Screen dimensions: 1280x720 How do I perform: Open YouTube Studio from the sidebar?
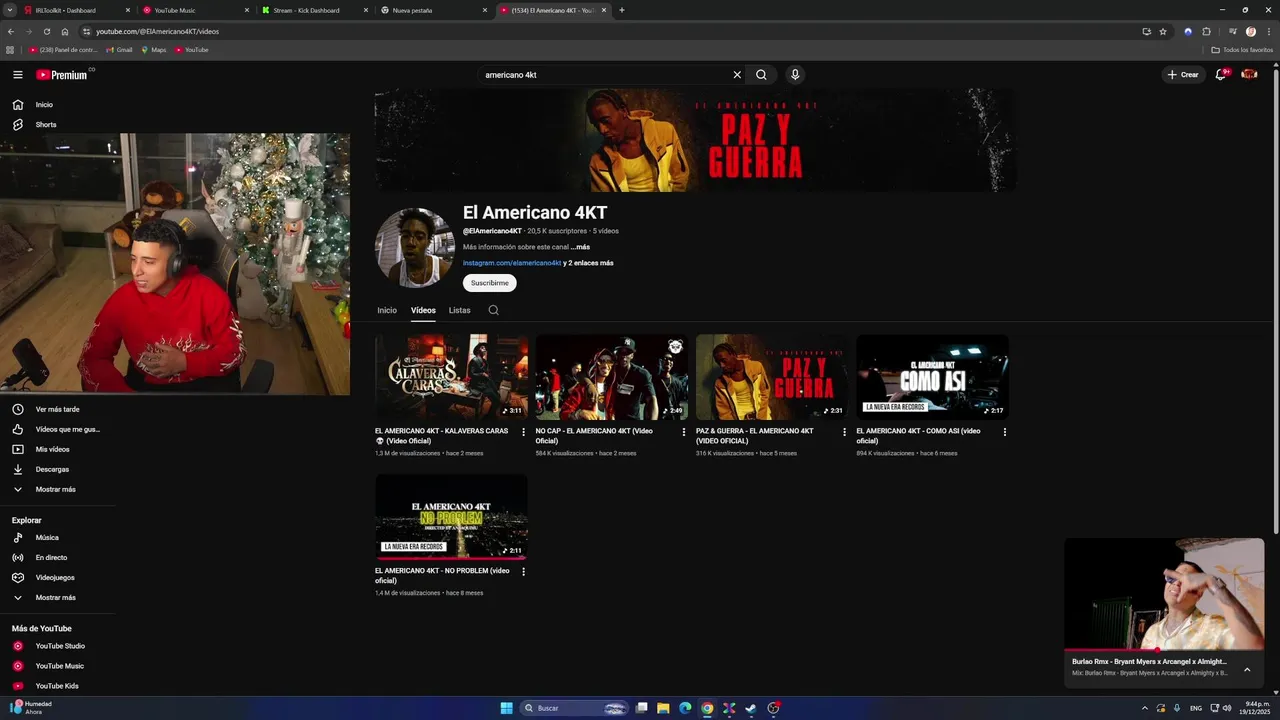[x=58, y=646]
